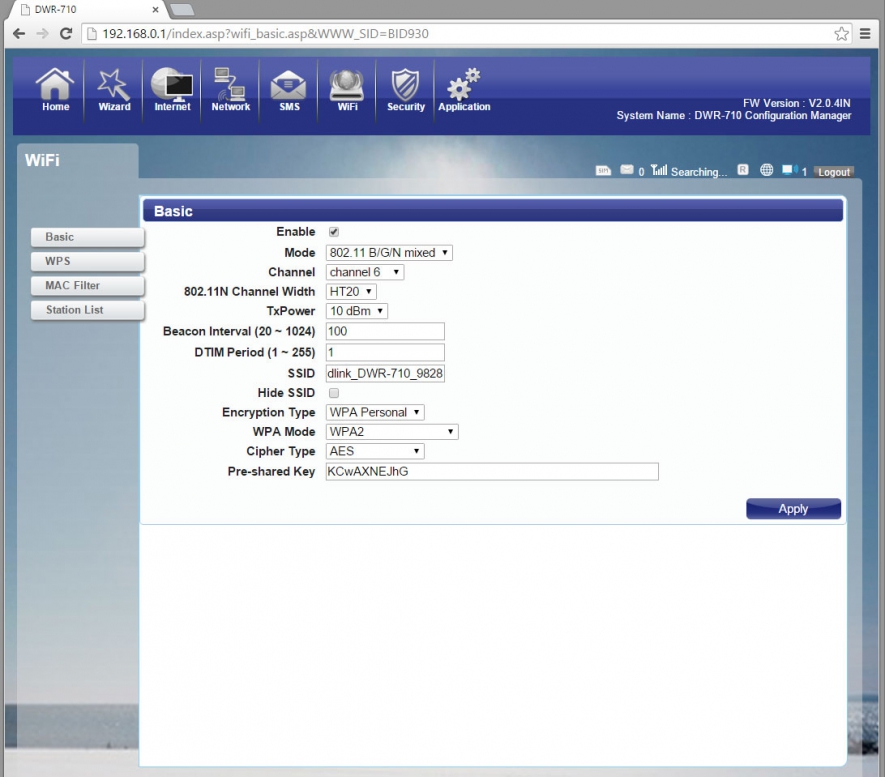Launch the setup Wizard icon
The width and height of the screenshot is (885, 777).
click(x=114, y=89)
